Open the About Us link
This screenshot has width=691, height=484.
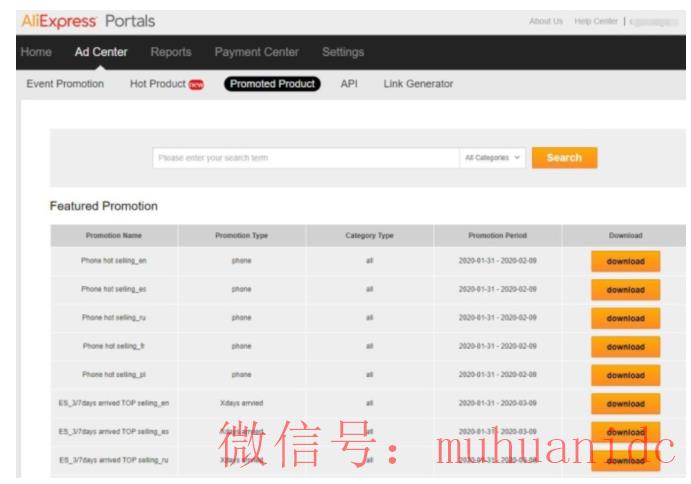[x=546, y=21]
